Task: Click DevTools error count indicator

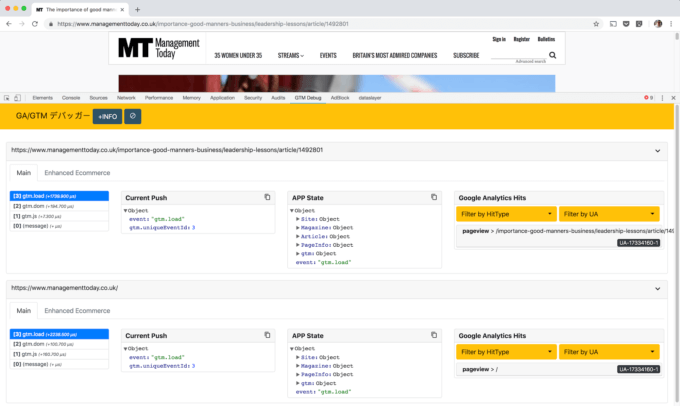Action: pyautogui.click(x=649, y=98)
